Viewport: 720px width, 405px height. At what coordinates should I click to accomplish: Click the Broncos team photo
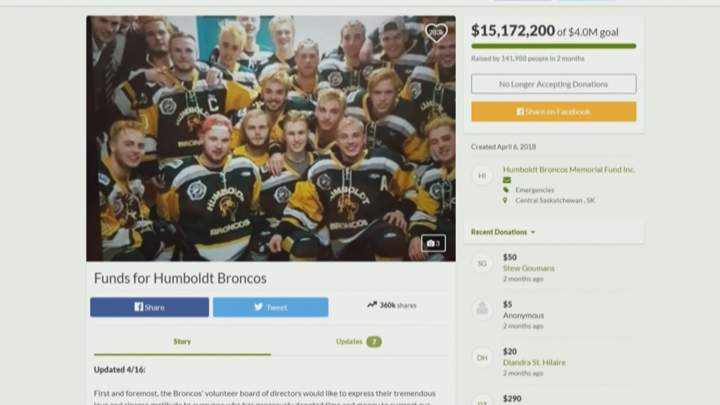271,139
